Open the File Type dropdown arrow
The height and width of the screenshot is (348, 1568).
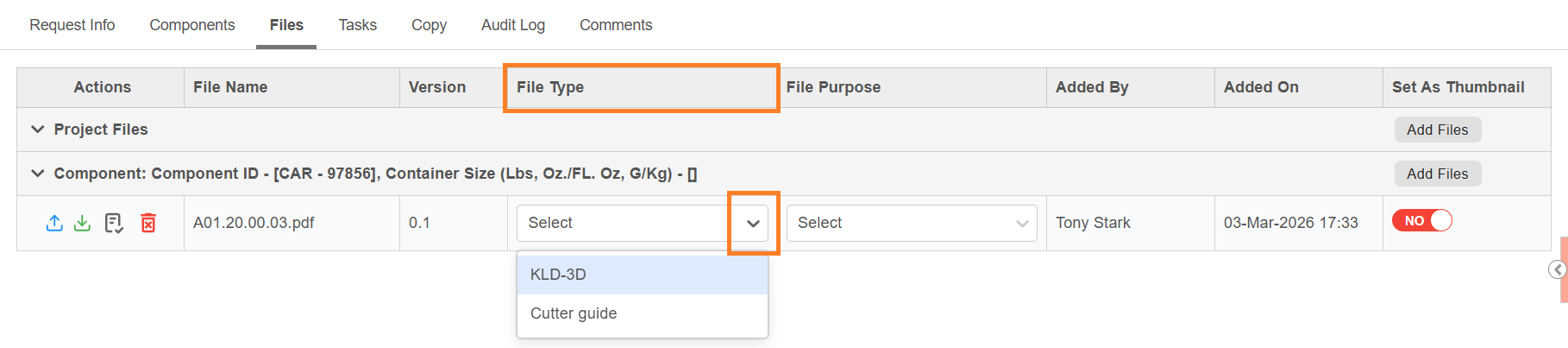point(753,224)
